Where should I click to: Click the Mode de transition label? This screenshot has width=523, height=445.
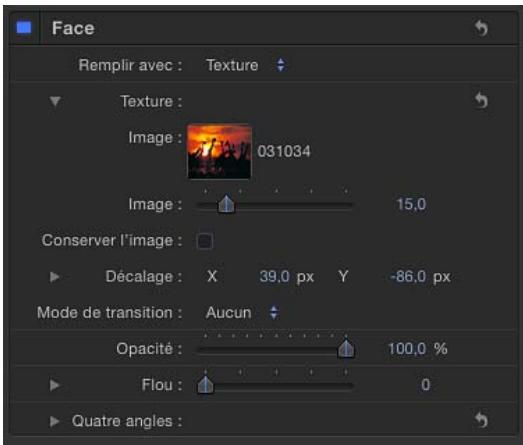(x=110, y=313)
